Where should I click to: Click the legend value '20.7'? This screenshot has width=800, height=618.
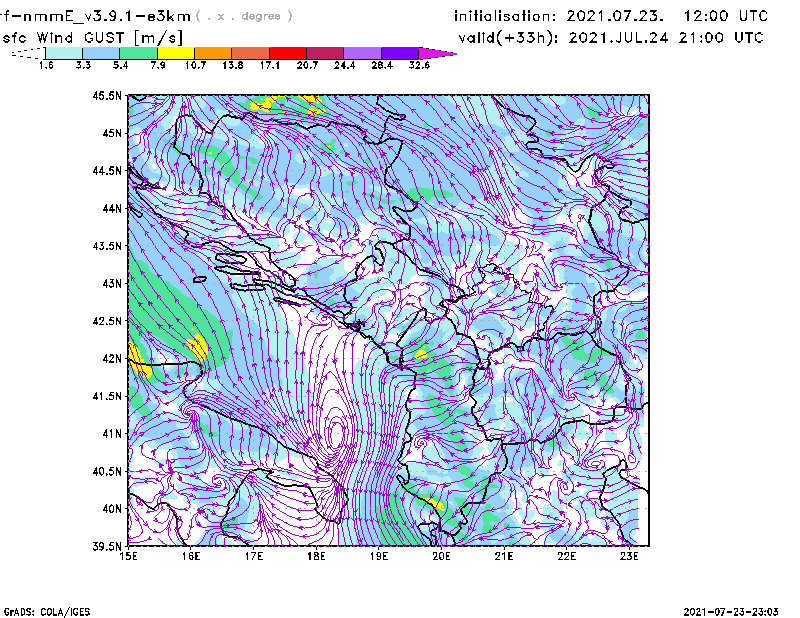point(307,65)
